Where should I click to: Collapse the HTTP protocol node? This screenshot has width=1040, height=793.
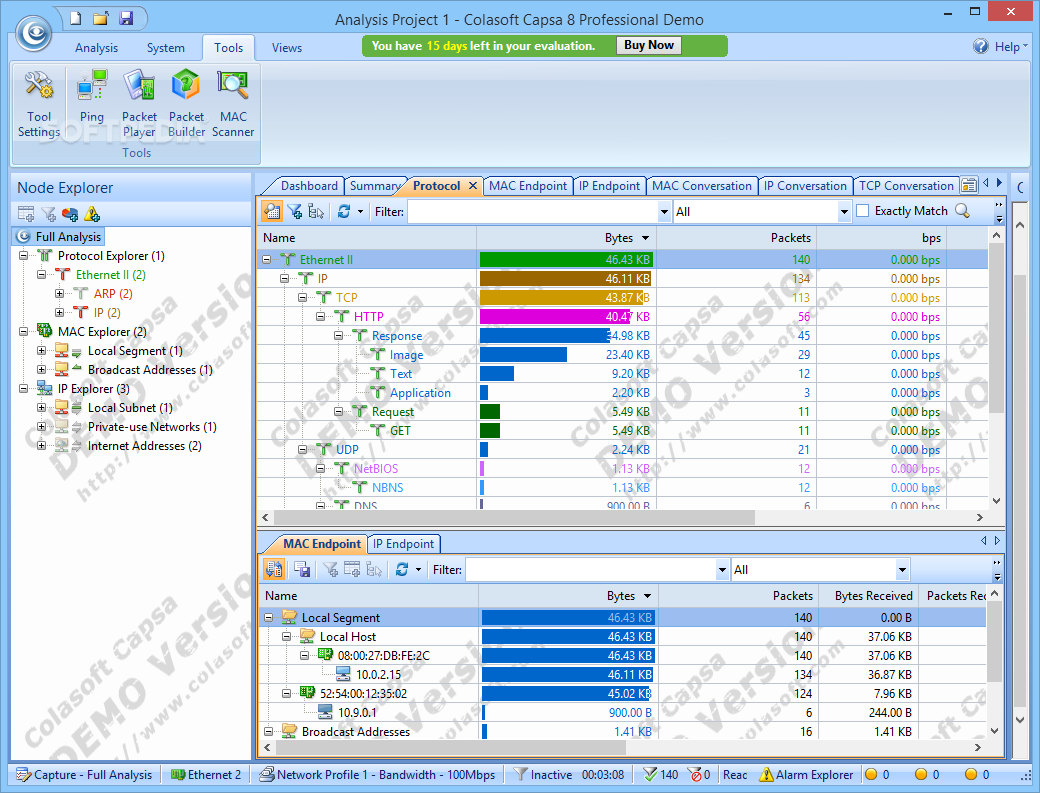point(320,317)
